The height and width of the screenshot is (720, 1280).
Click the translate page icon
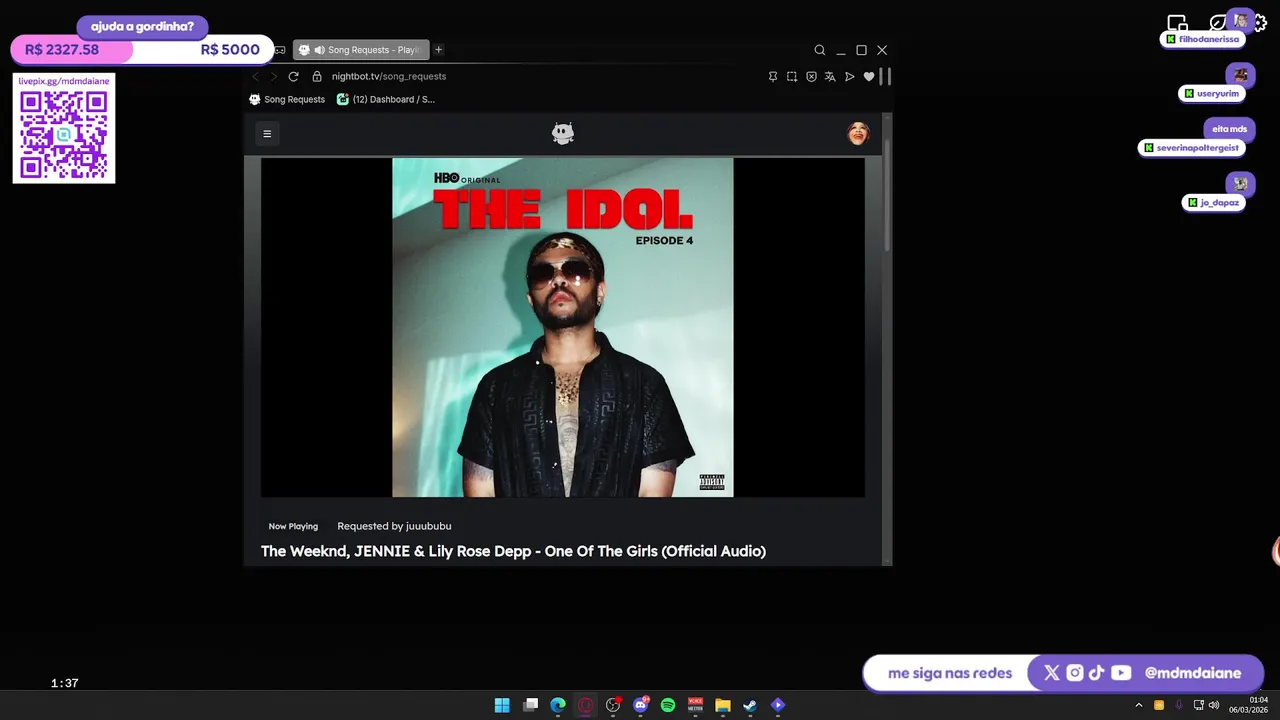[x=830, y=76]
